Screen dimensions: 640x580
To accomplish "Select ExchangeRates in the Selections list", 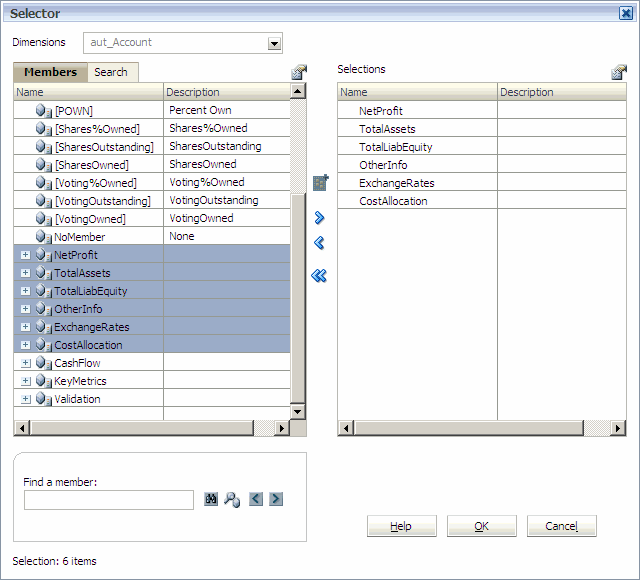I will point(396,183).
